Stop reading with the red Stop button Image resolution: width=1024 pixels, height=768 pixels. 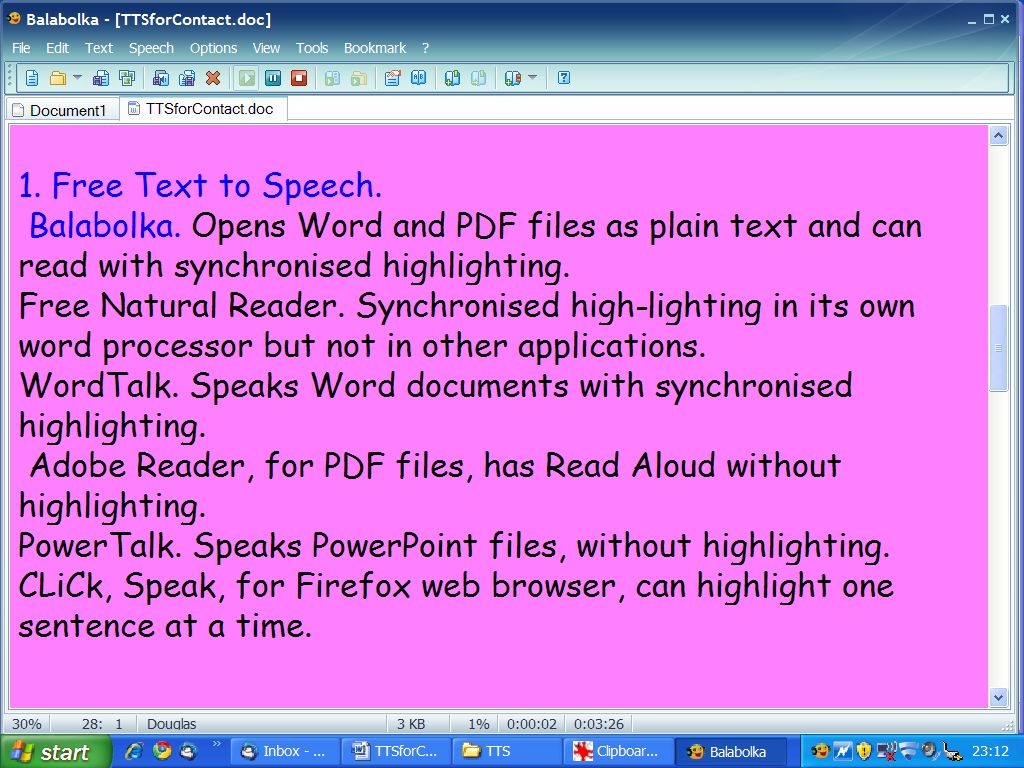click(299, 78)
